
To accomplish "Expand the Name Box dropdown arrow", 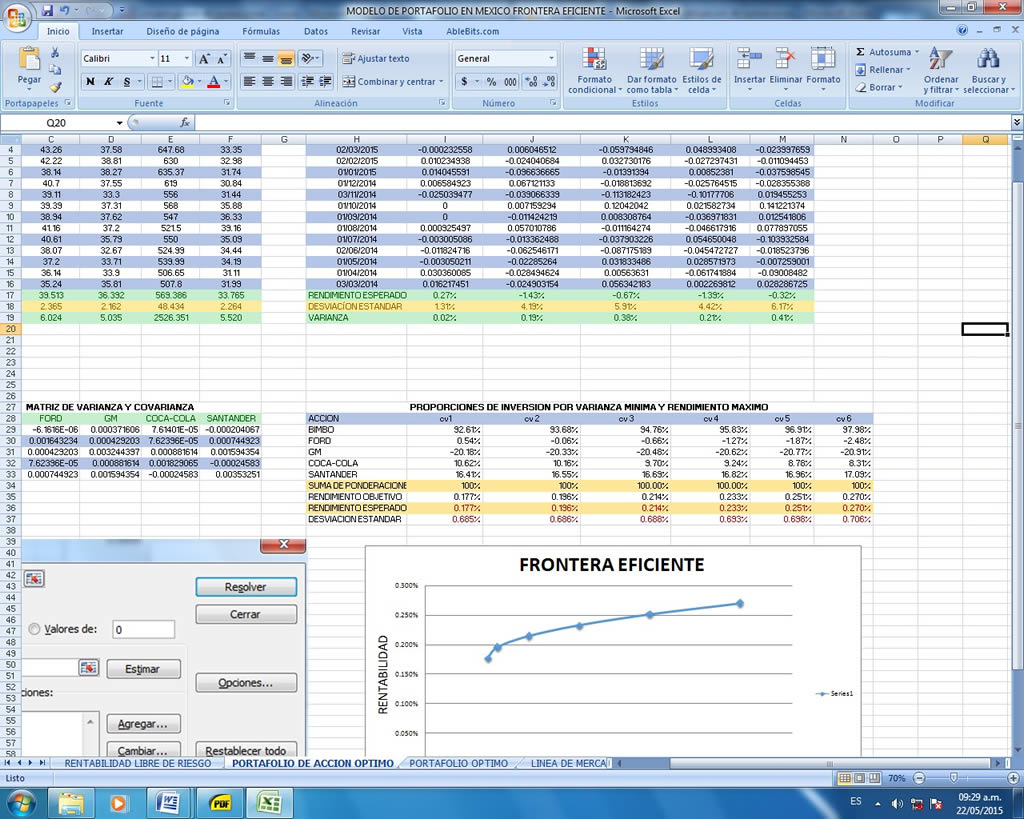I will [120, 123].
